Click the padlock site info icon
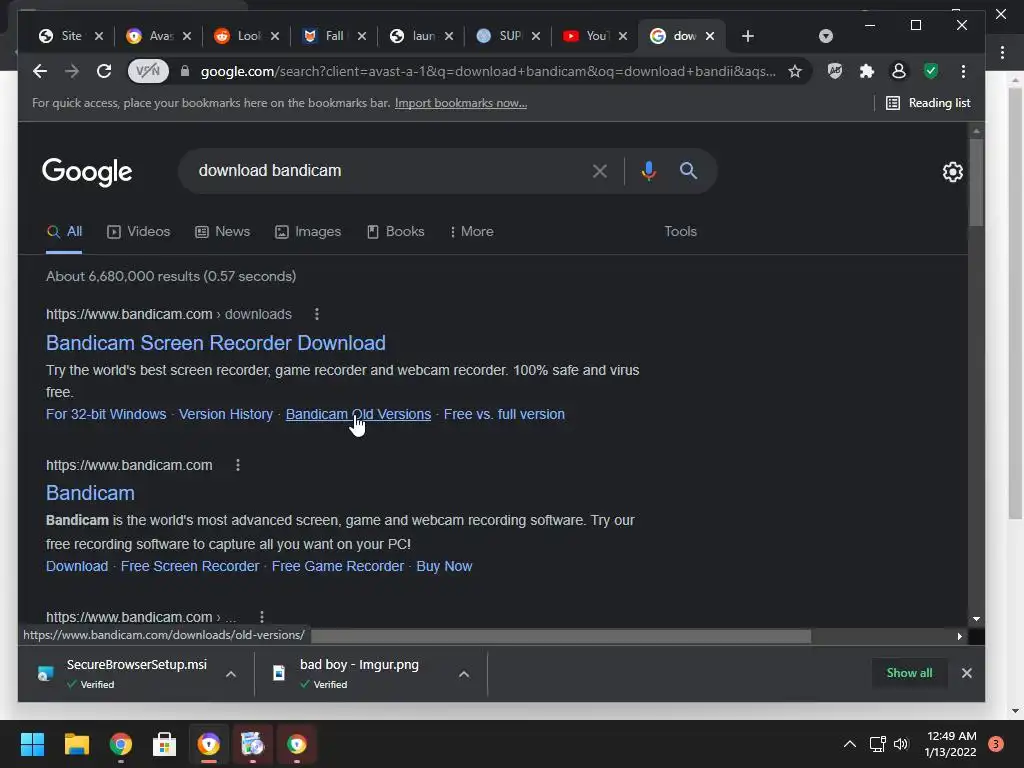Viewport: 1024px width, 768px height. 185,71
